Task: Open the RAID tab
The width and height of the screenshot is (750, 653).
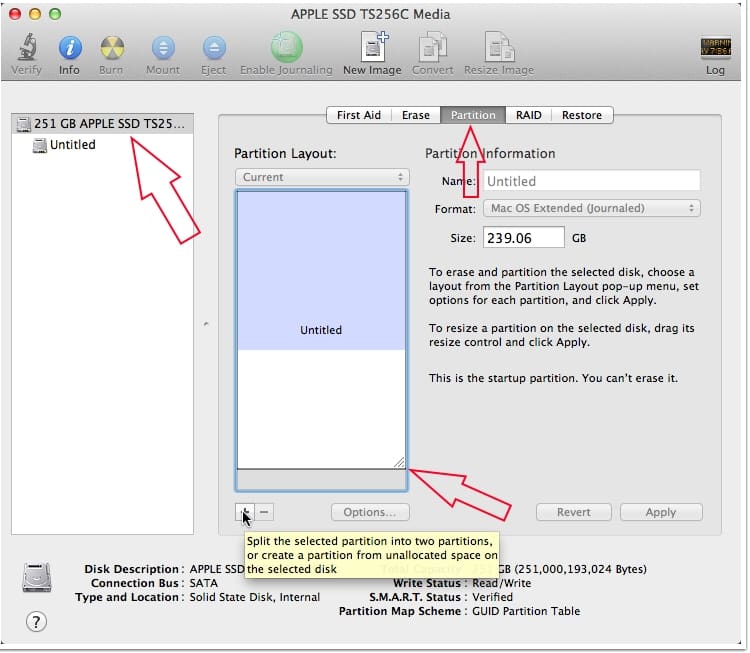Action: [x=529, y=115]
